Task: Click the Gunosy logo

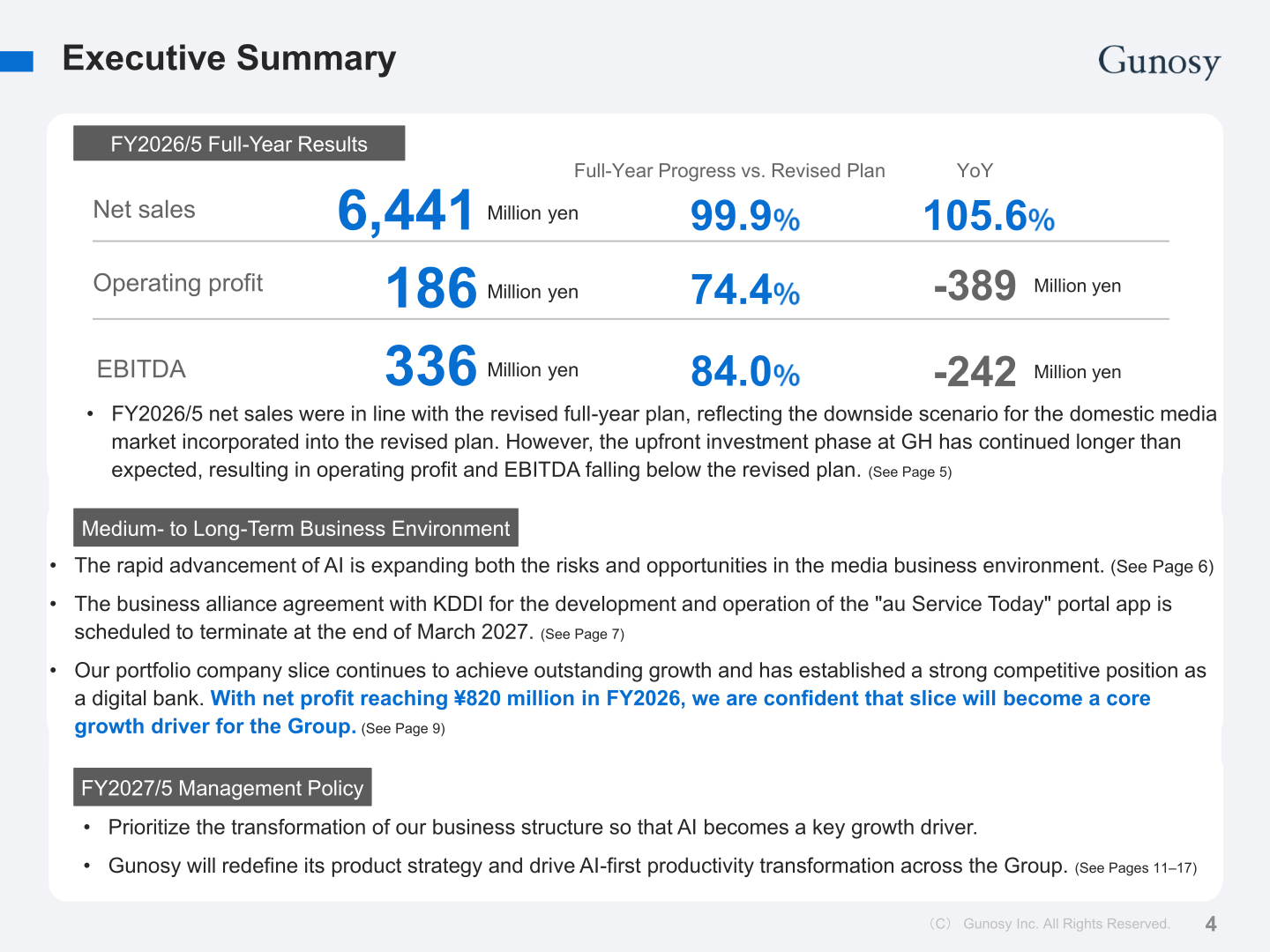Action: point(1159,62)
